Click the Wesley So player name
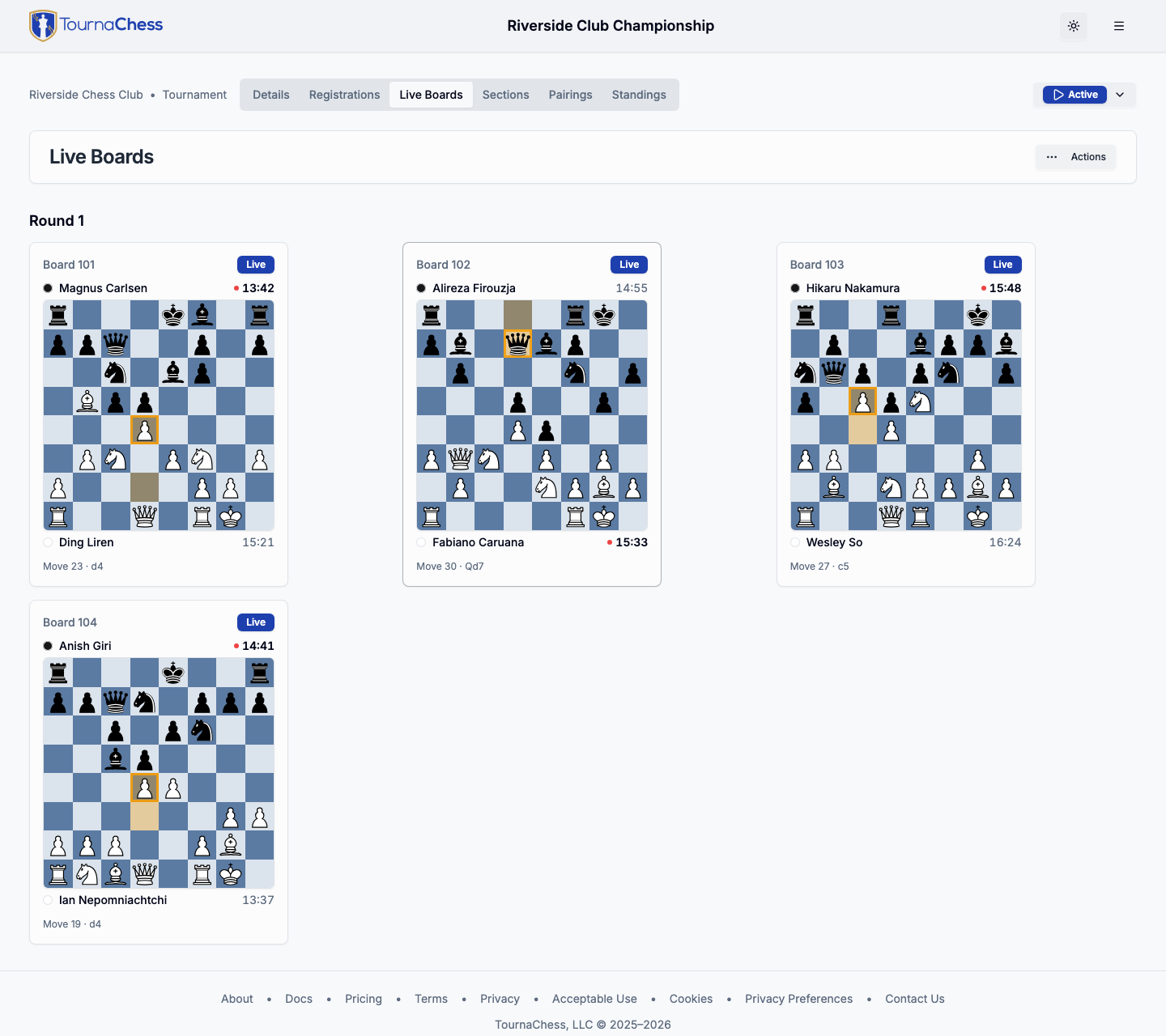The width and height of the screenshot is (1166, 1036). click(834, 542)
